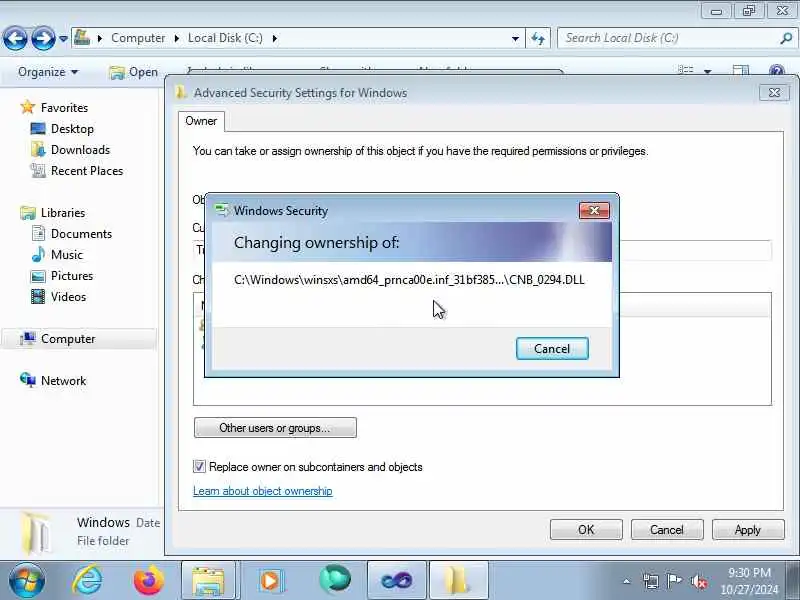Click Show desktop strip after the clock
Viewport: 800px width, 600px height.
click(x=793, y=580)
